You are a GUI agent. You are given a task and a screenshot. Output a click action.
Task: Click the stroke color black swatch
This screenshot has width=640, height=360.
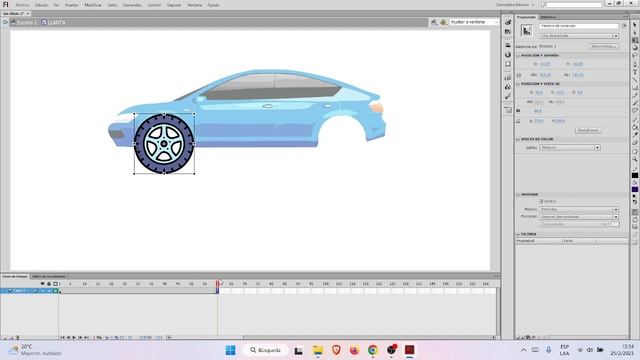(x=635, y=176)
